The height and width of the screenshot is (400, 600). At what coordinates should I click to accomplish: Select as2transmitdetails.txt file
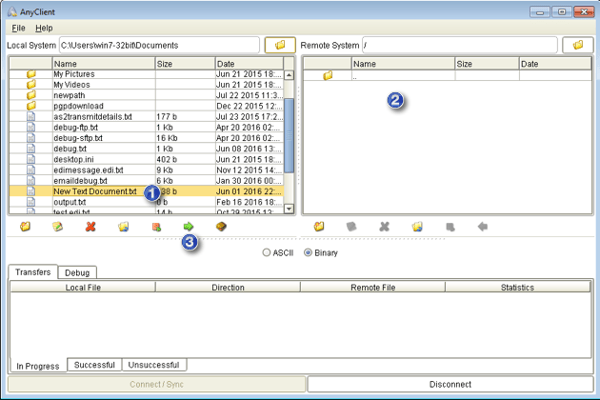pos(93,116)
